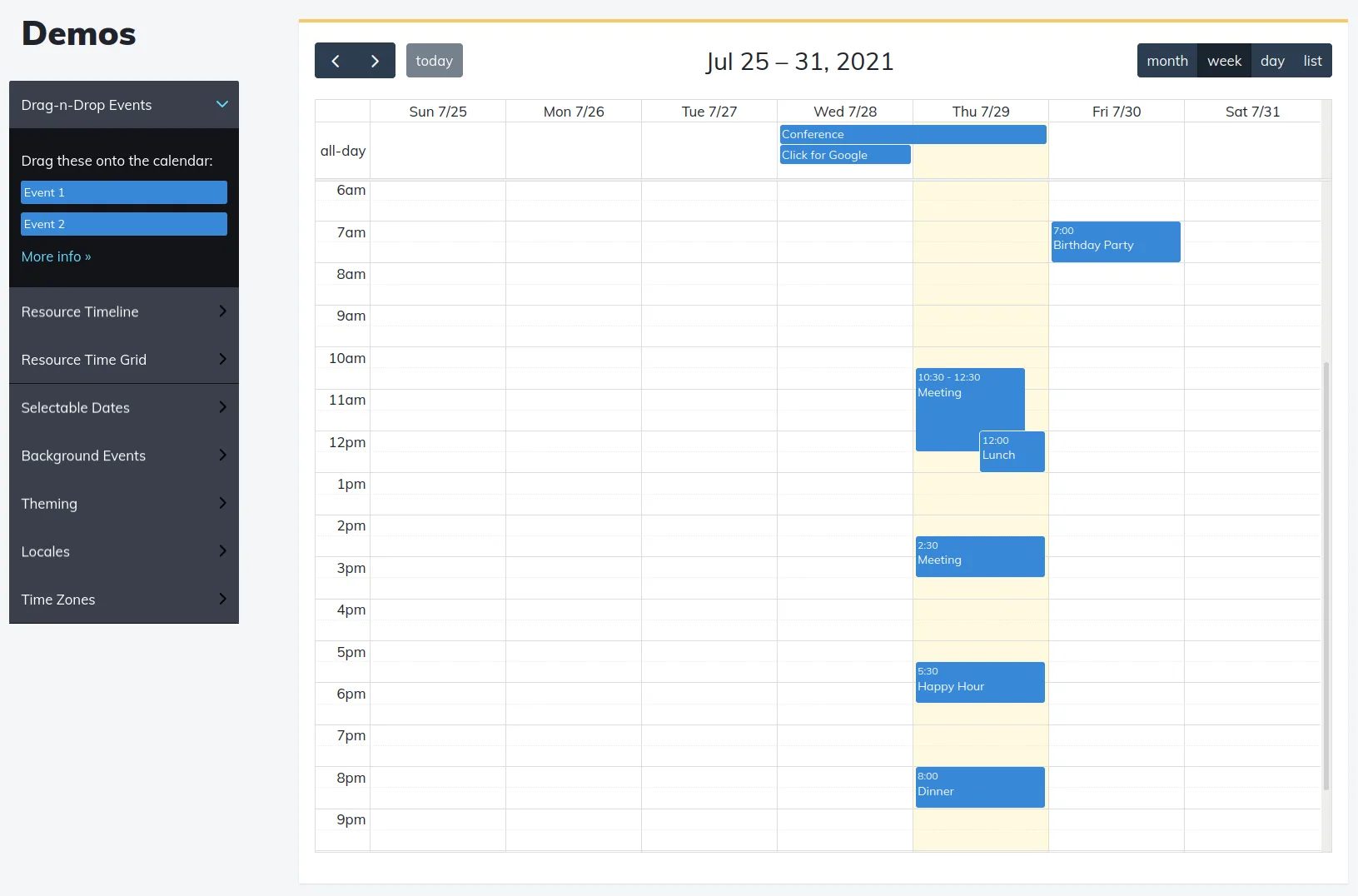Open the 5:30 Happy Hour event

(x=980, y=682)
